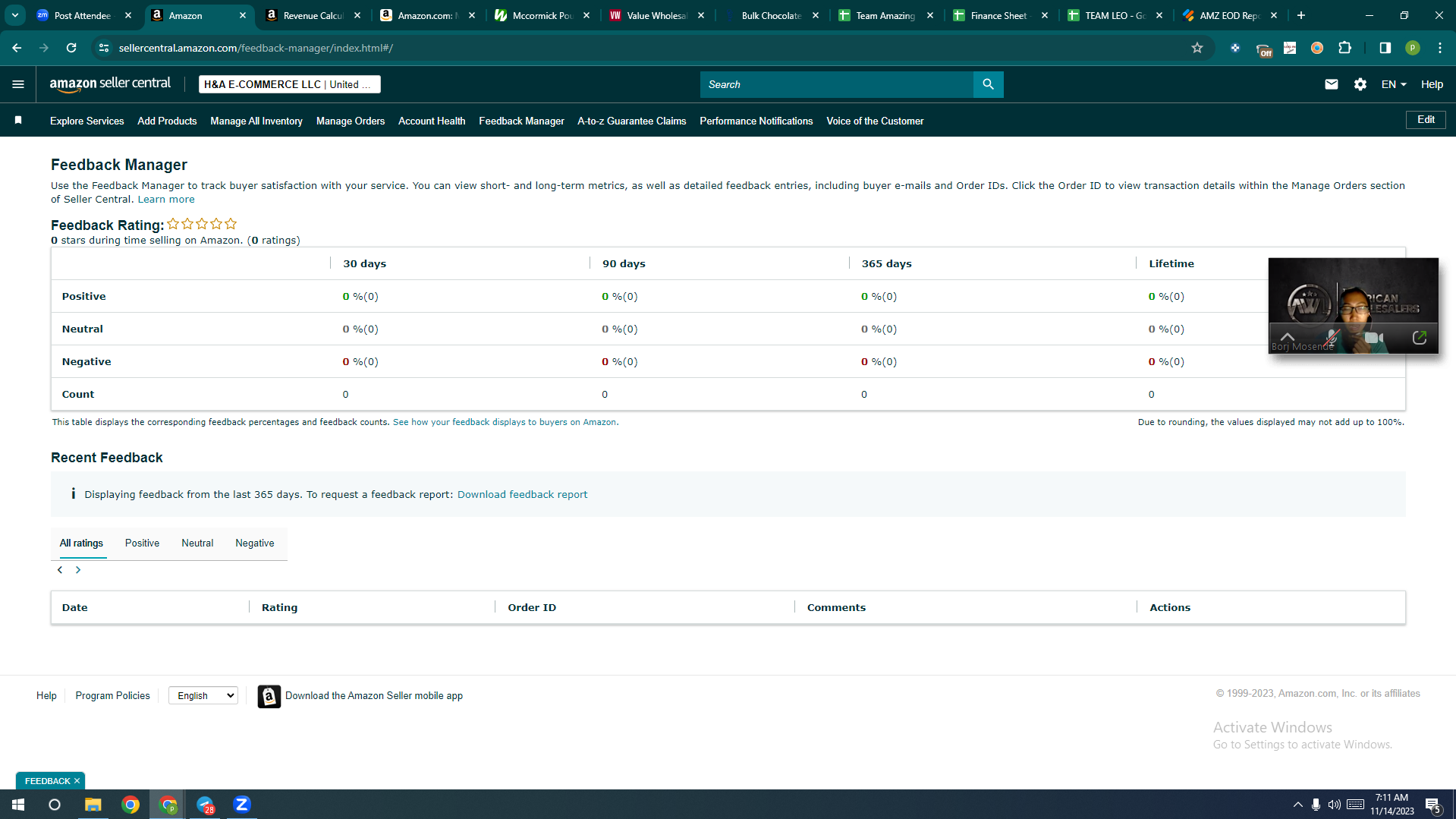
Task: Open Voice of the Customer
Action: (x=875, y=121)
